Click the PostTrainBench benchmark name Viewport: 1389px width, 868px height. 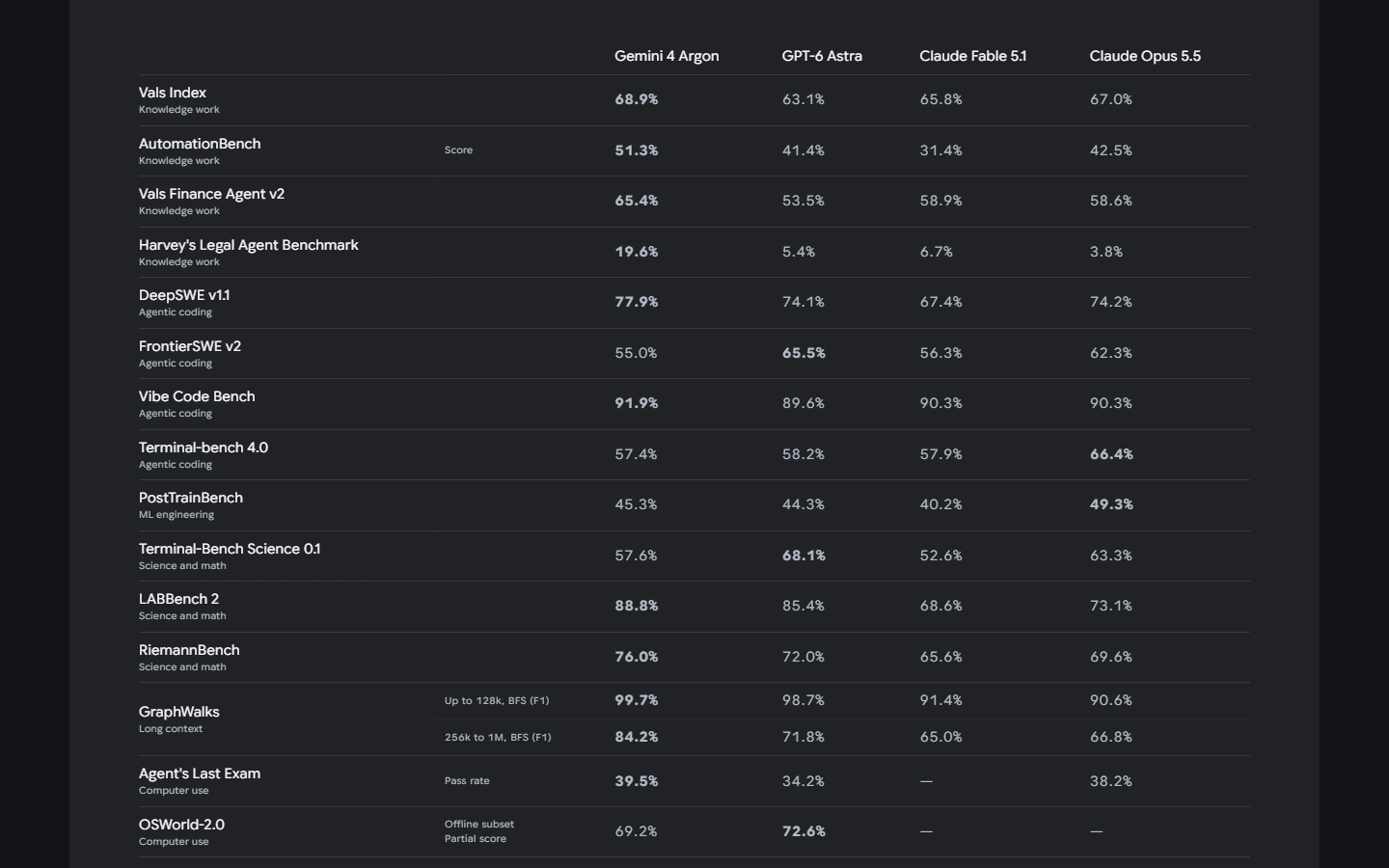(x=191, y=498)
